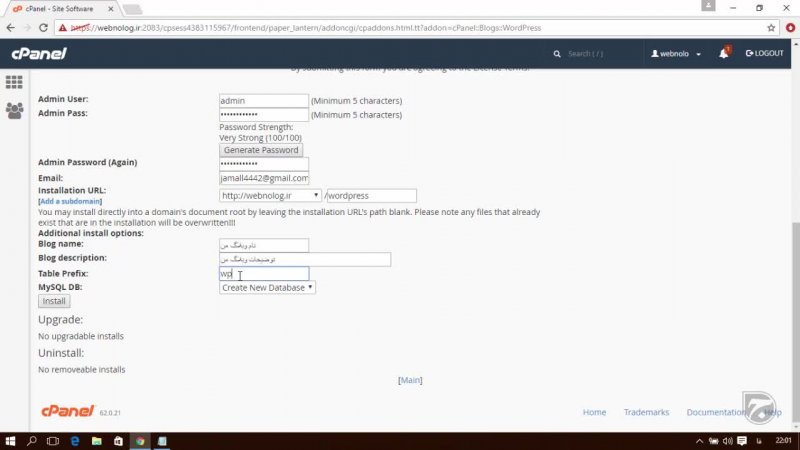Image resolution: width=800 pixels, height=450 pixels.
Task: Click the notifications bell icon
Action: tap(723, 53)
